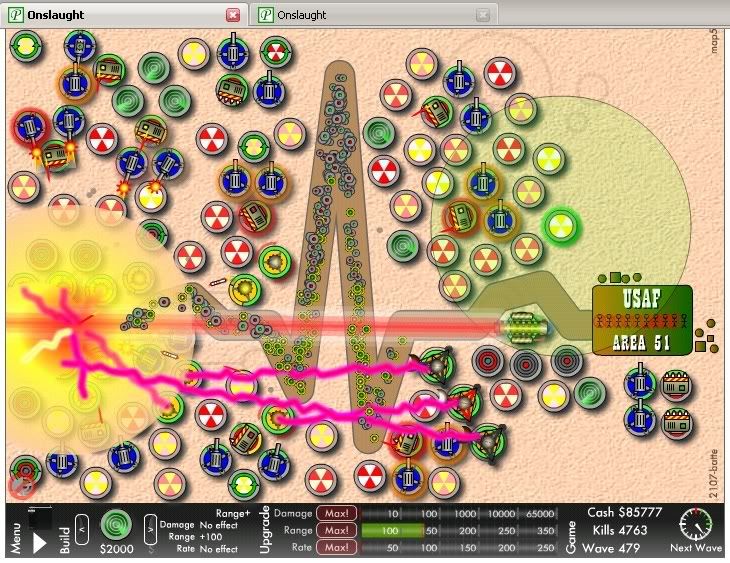The image size is (730, 563).
Task: Click the Damage upgrade bar at 65000
Action: [540, 514]
